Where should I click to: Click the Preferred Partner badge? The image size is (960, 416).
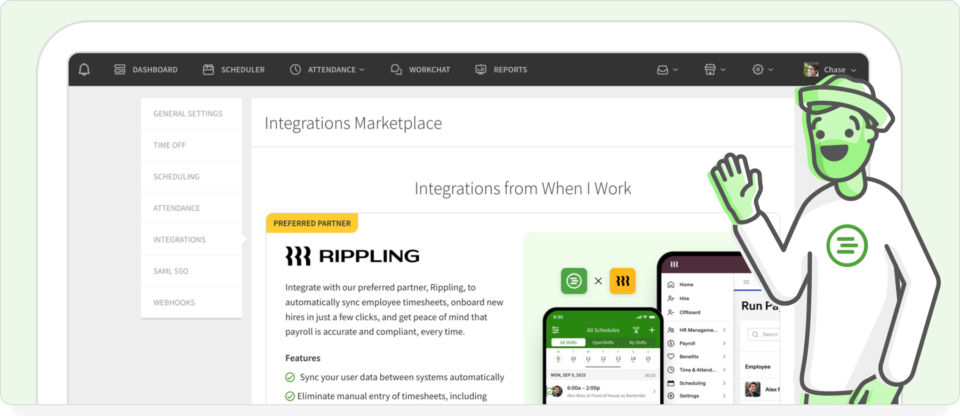(311, 223)
